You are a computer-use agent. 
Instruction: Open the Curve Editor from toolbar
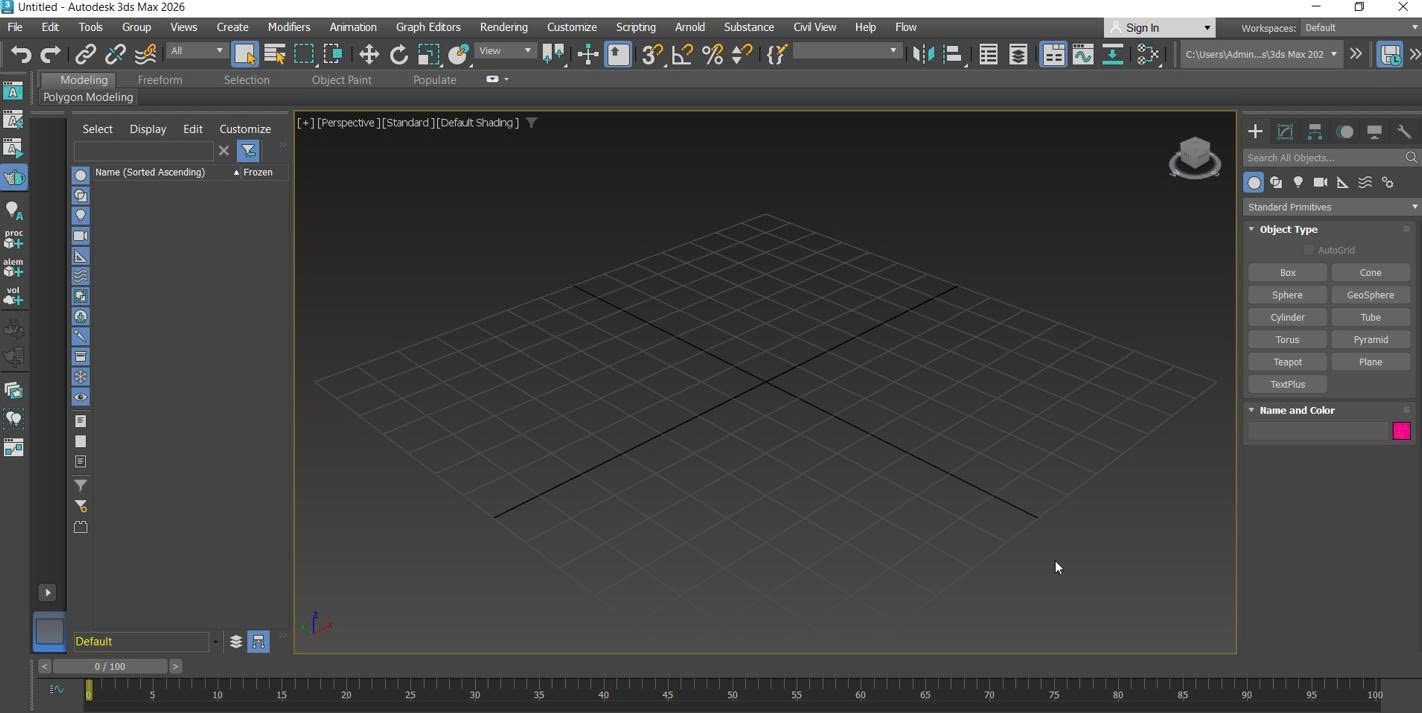(x=1083, y=54)
